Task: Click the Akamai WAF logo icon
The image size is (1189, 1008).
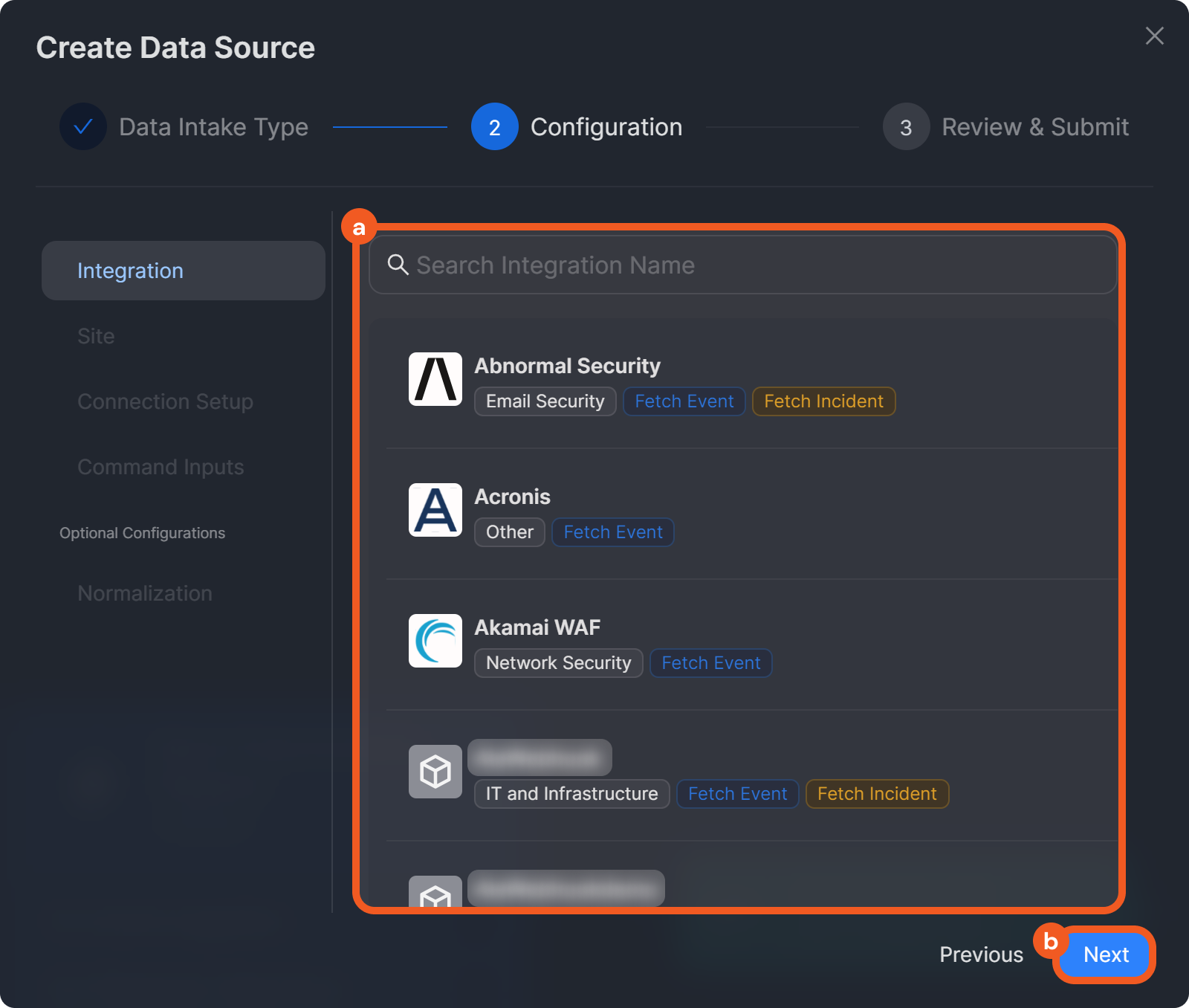Action: point(435,641)
